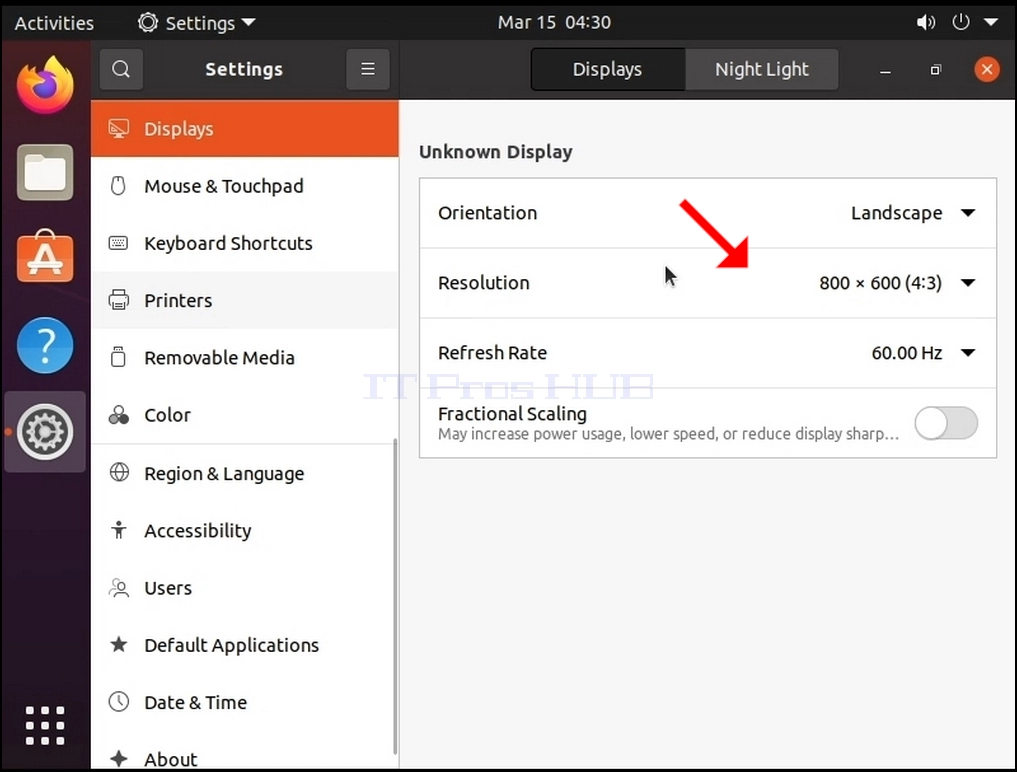Click the person icon beside Accessibility
This screenshot has height=772, width=1017.
coord(119,530)
